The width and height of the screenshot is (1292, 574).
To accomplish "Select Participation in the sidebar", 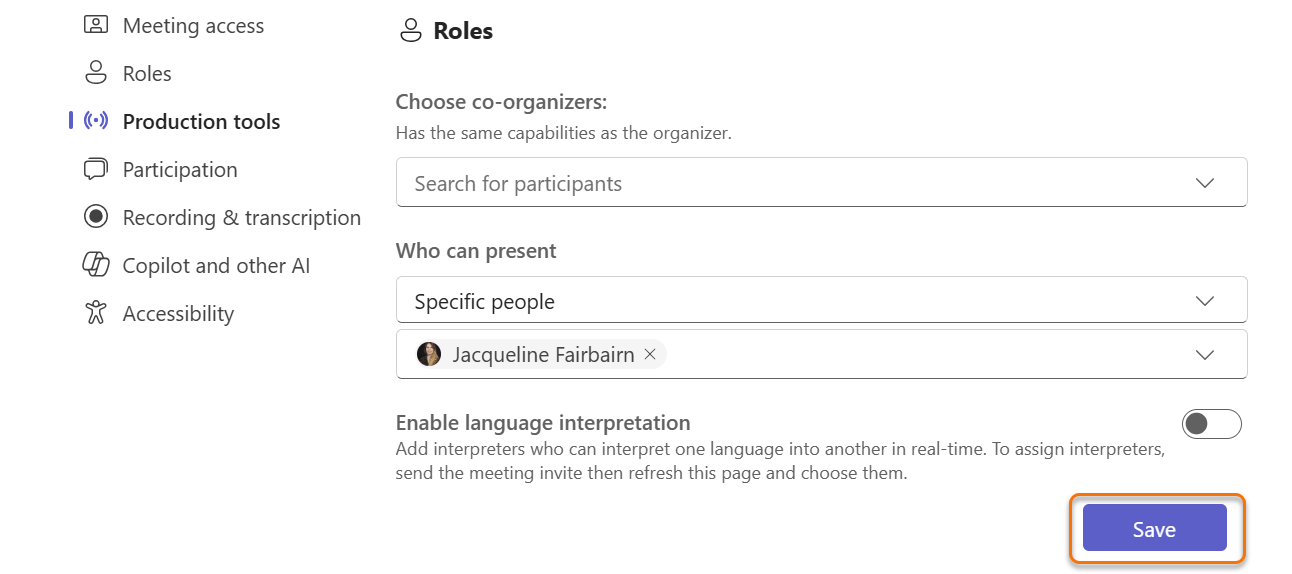I will tap(180, 170).
